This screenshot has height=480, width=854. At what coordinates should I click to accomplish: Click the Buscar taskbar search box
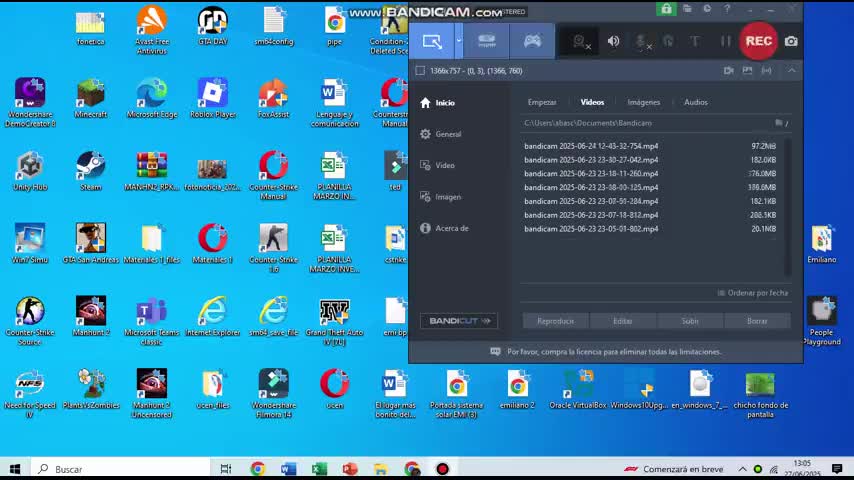click(120, 469)
